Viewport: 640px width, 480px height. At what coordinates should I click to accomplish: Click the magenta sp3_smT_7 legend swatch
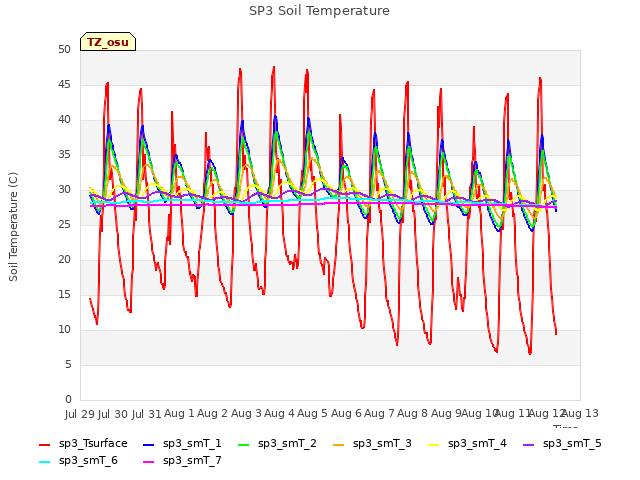point(149,462)
